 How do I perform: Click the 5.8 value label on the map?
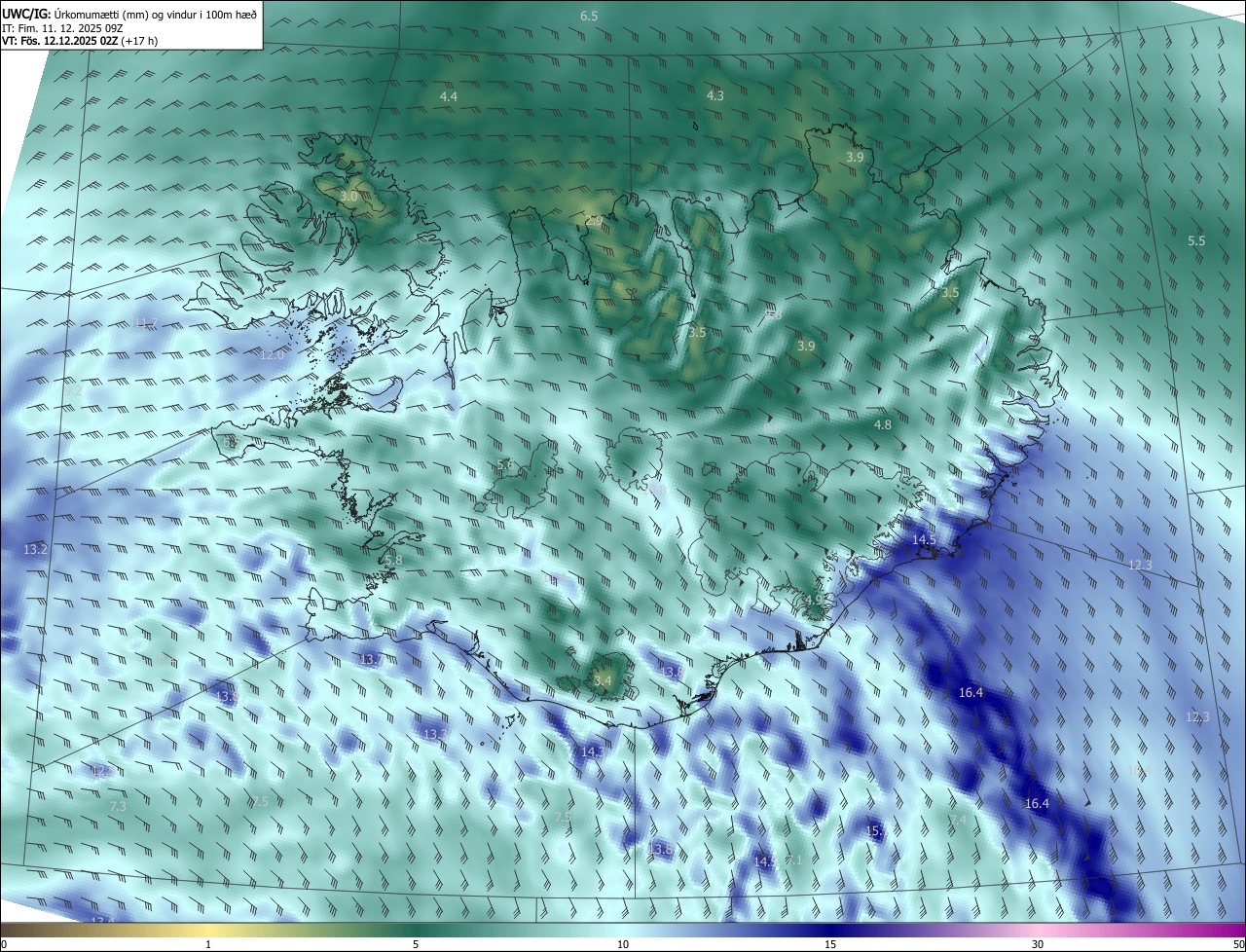tap(393, 561)
